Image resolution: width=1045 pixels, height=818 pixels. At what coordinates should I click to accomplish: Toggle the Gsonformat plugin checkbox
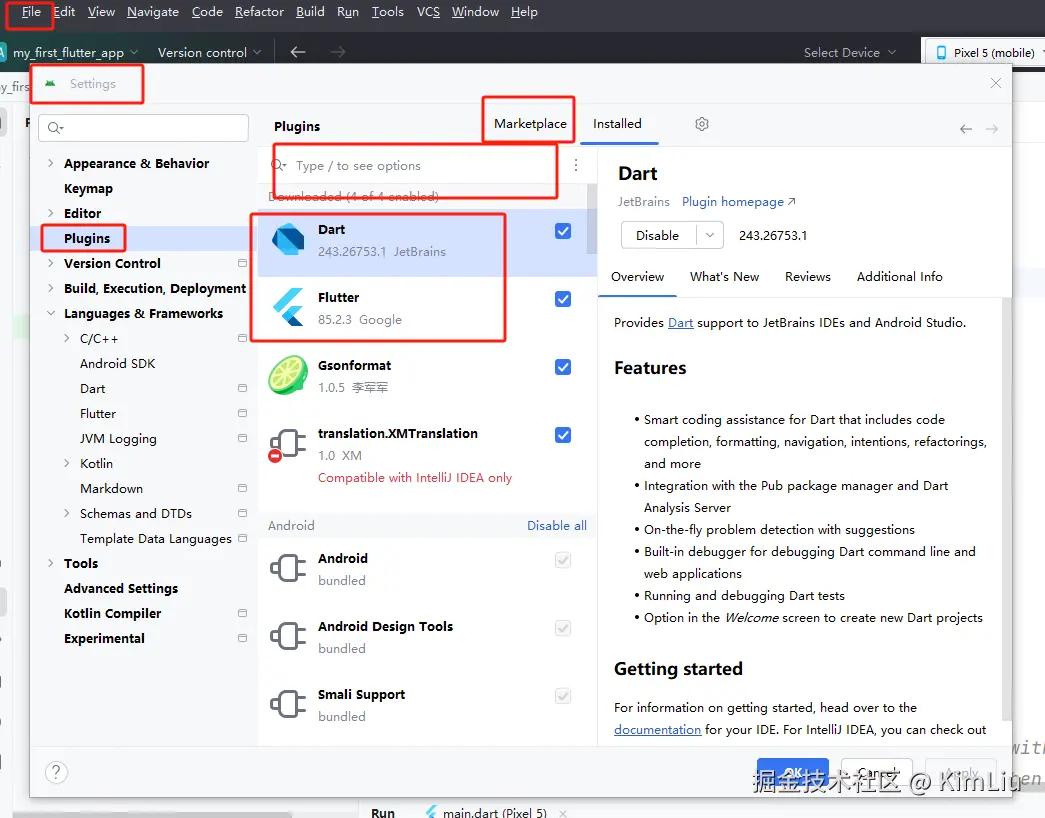[x=563, y=367]
